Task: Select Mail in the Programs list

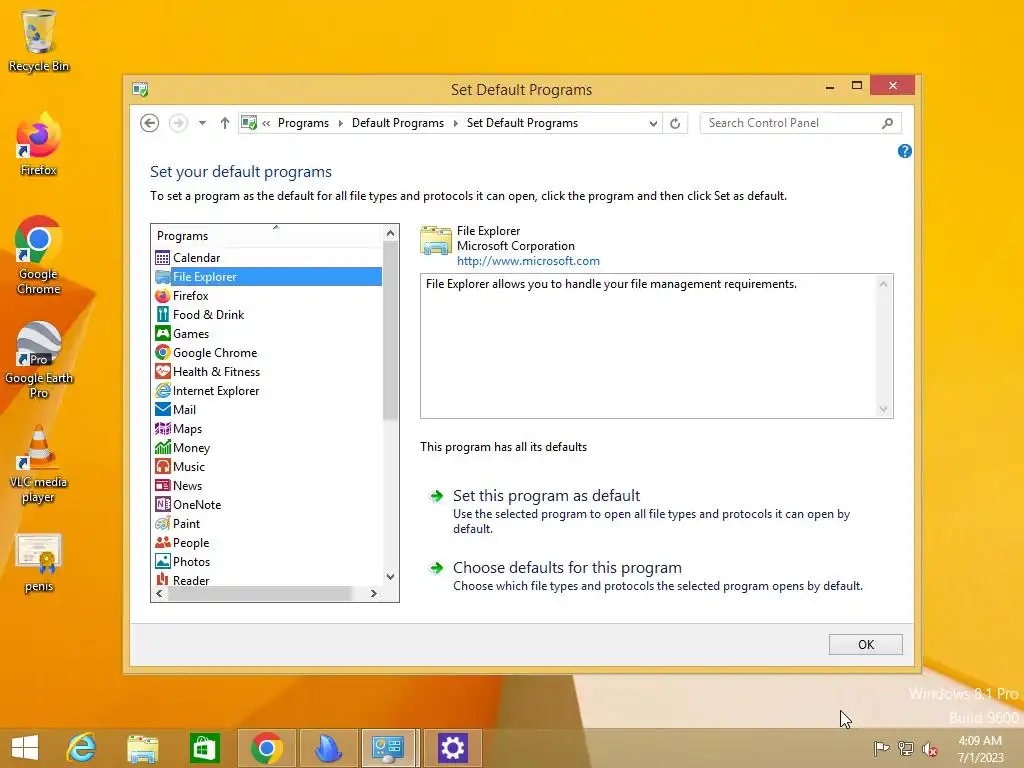Action: [x=268, y=409]
